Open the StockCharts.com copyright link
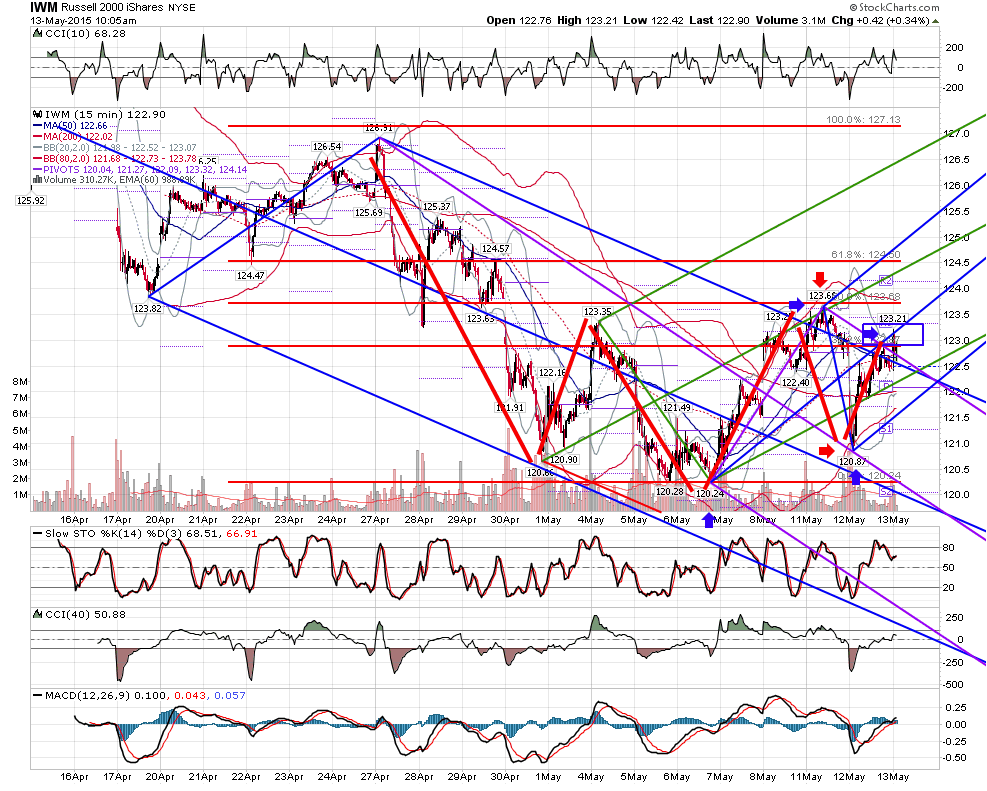This screenshot has width=987, height=791. pyautogui.click(x=894, y=8)
